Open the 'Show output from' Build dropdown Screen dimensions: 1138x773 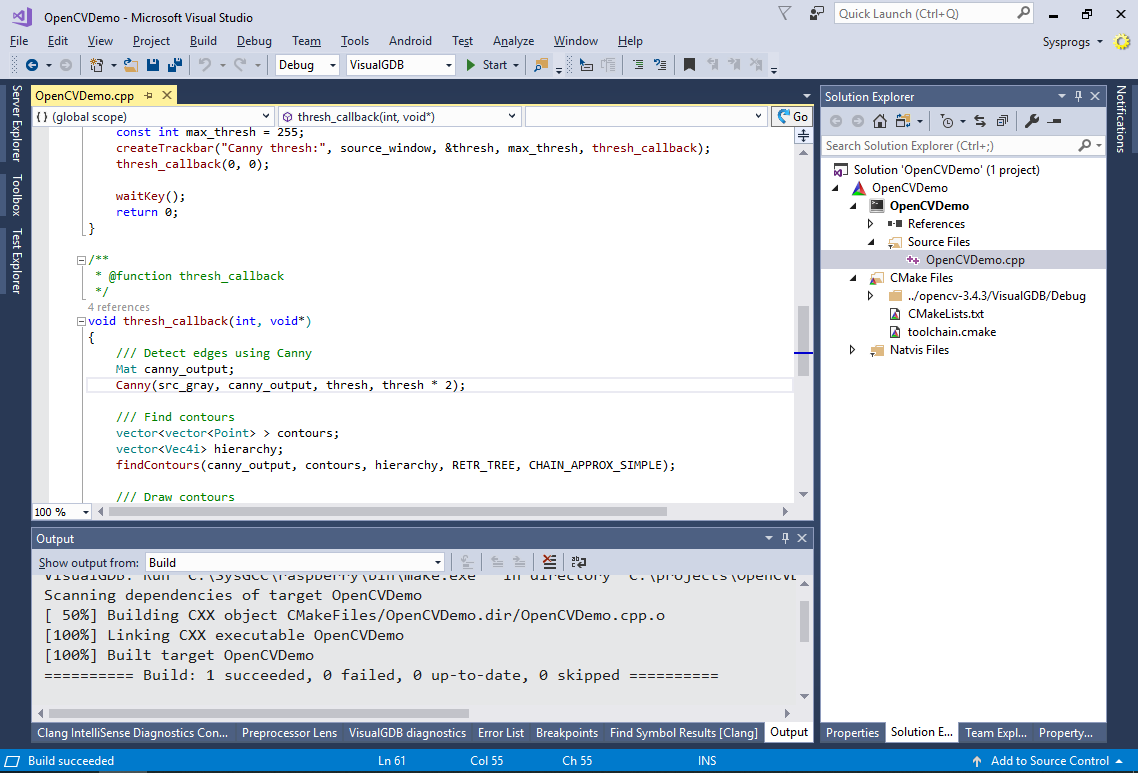295,562
